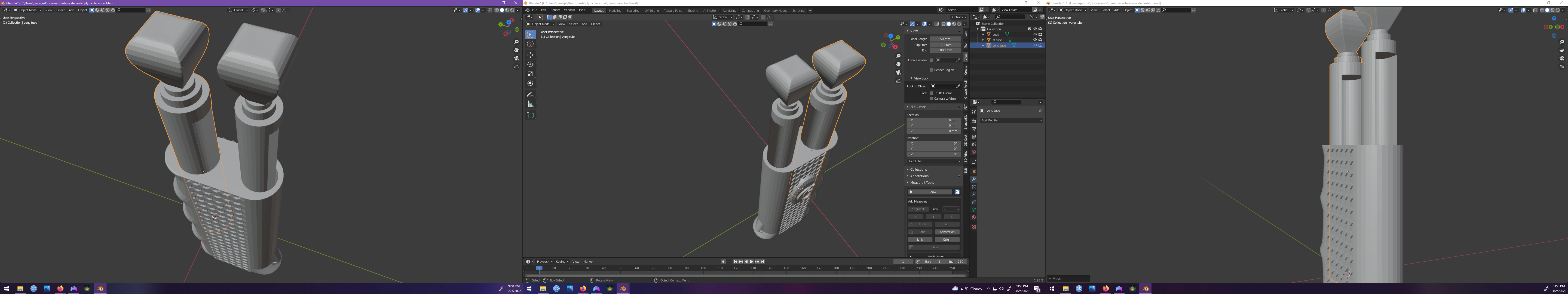This screenshot has width=1568, height=294.
Task: Select the Rotate tool in toolbar
Action: [x=530, y=65]
